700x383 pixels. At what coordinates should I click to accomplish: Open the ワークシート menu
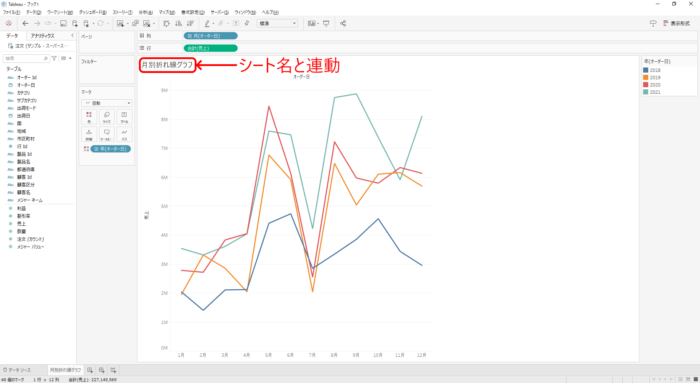pyautogui.click(x=60, y=12)
